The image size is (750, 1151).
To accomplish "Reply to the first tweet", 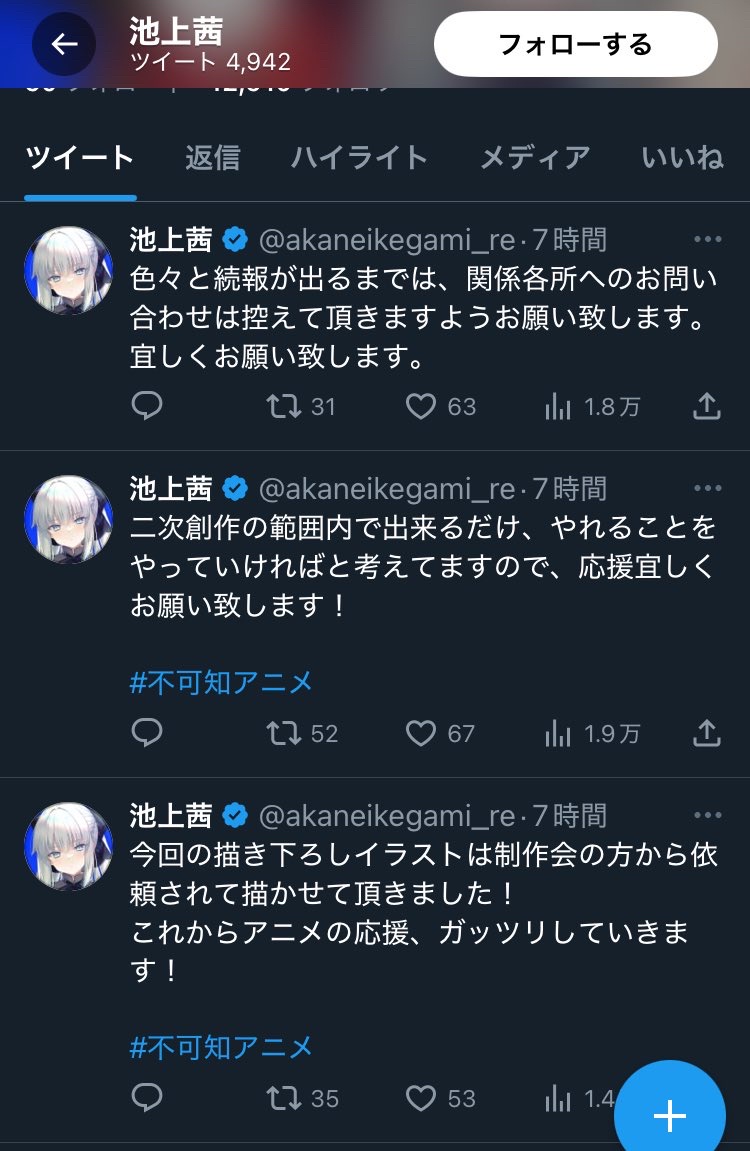I will [147, 406].
